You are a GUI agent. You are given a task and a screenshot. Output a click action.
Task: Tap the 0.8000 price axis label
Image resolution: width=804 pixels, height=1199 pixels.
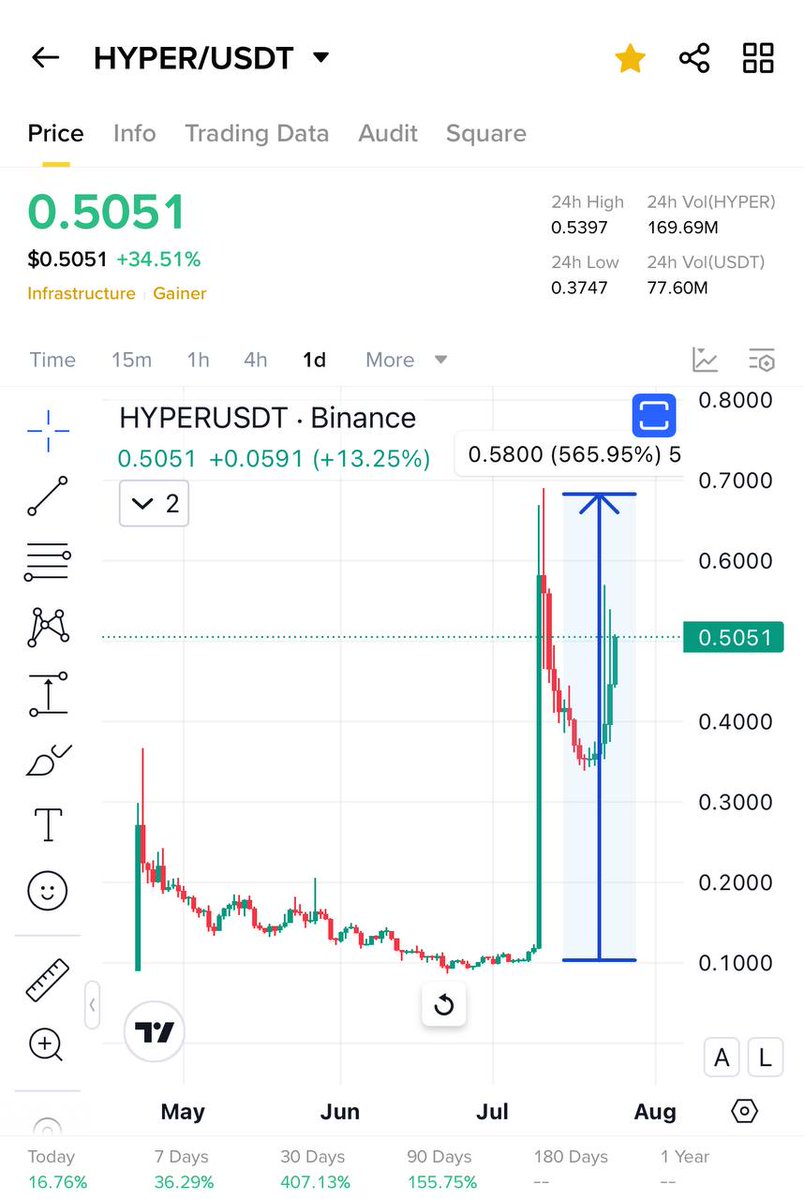click(735, 400)
